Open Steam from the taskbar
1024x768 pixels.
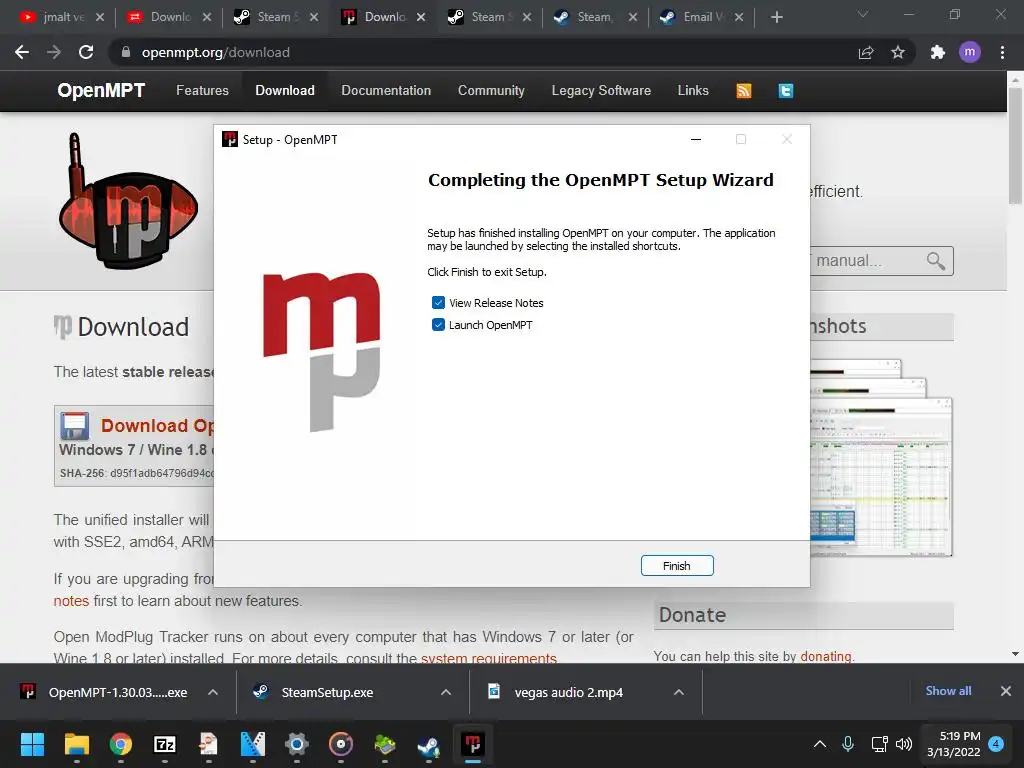pyautogui.click(x=428, y=744)
